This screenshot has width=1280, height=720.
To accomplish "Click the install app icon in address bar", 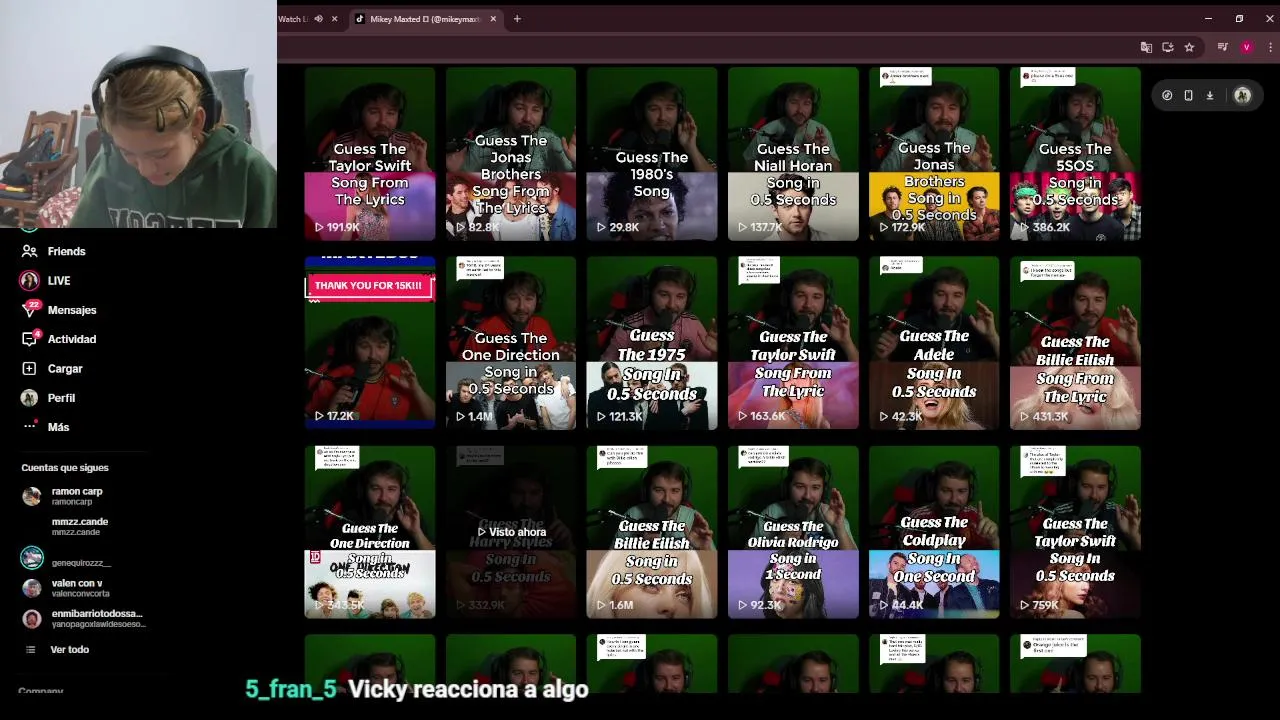I will coord(1167,47).
